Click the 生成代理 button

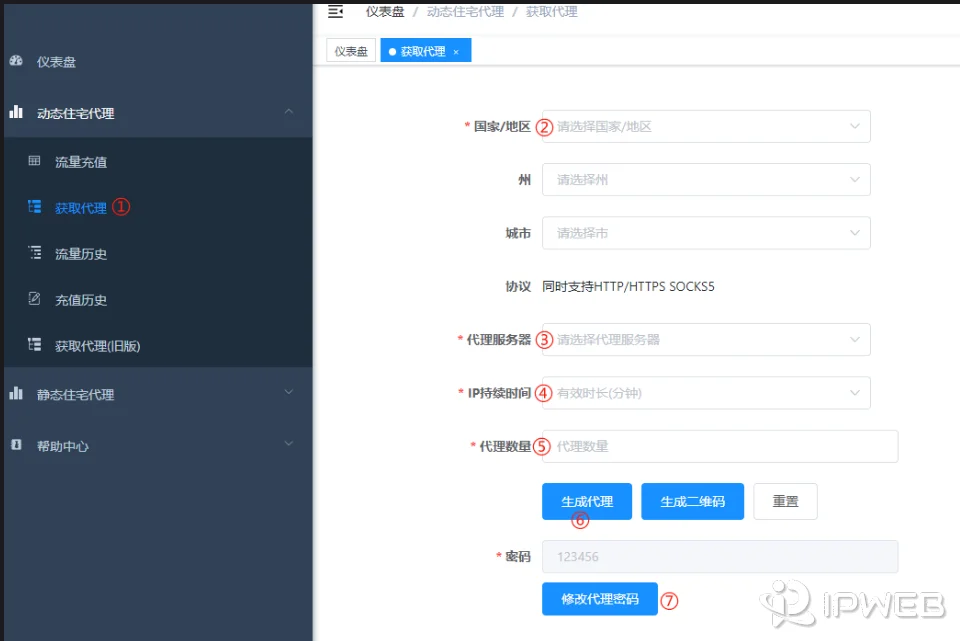click(586, 501)
